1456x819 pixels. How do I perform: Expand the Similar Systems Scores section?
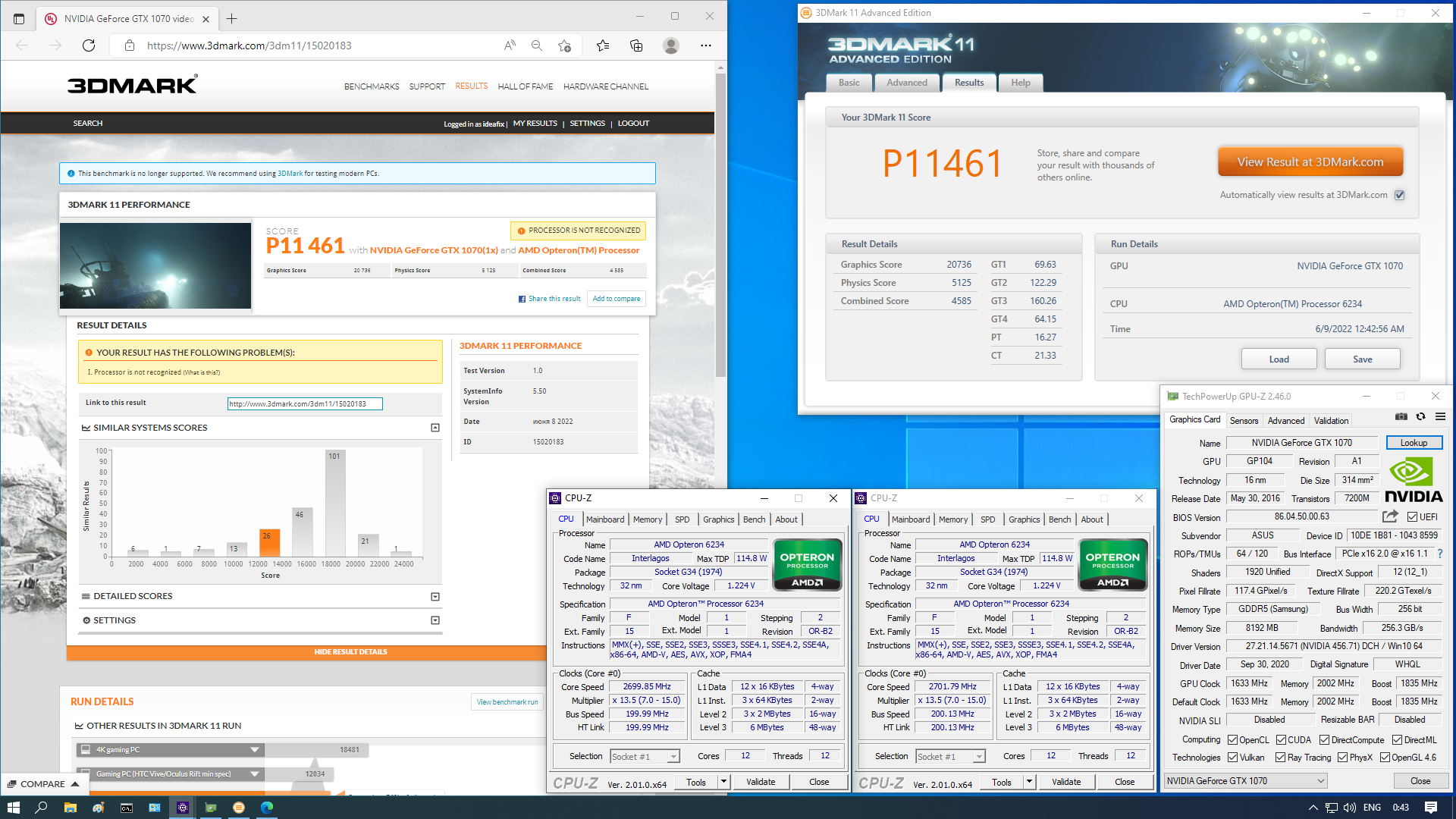(x=435, y=428)
